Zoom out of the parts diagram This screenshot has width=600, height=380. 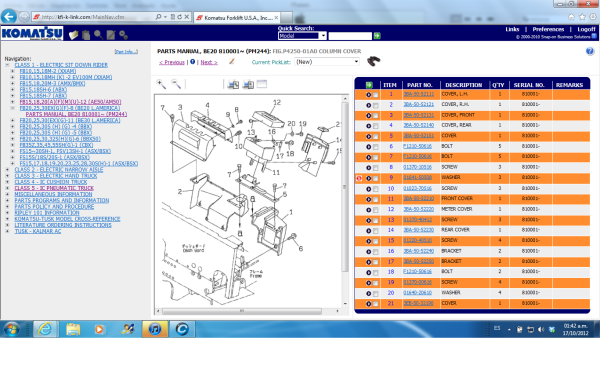pyautogui.click(x=176, y=84)
